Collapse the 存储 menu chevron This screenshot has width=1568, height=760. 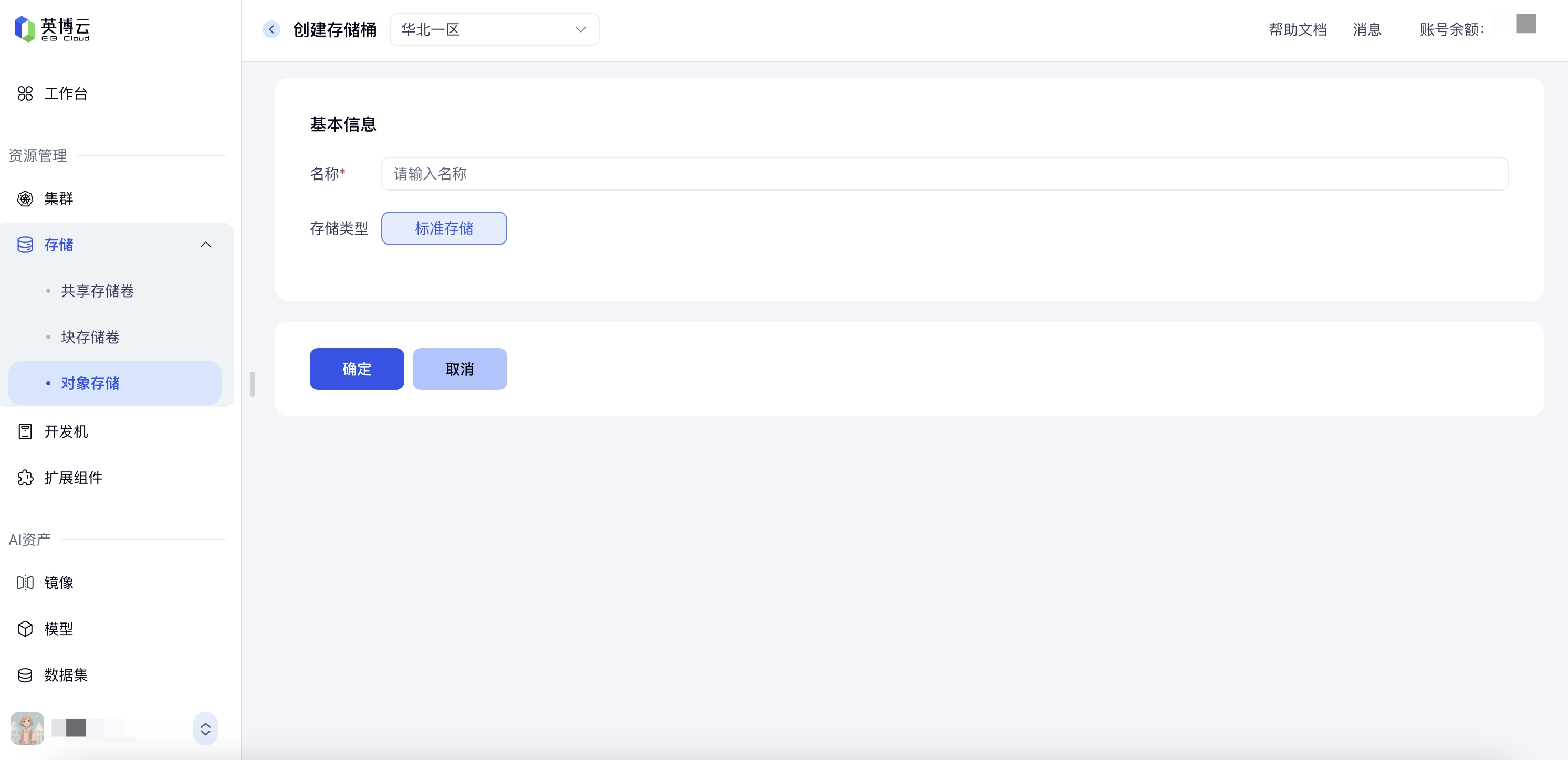(x=206, y=245)
